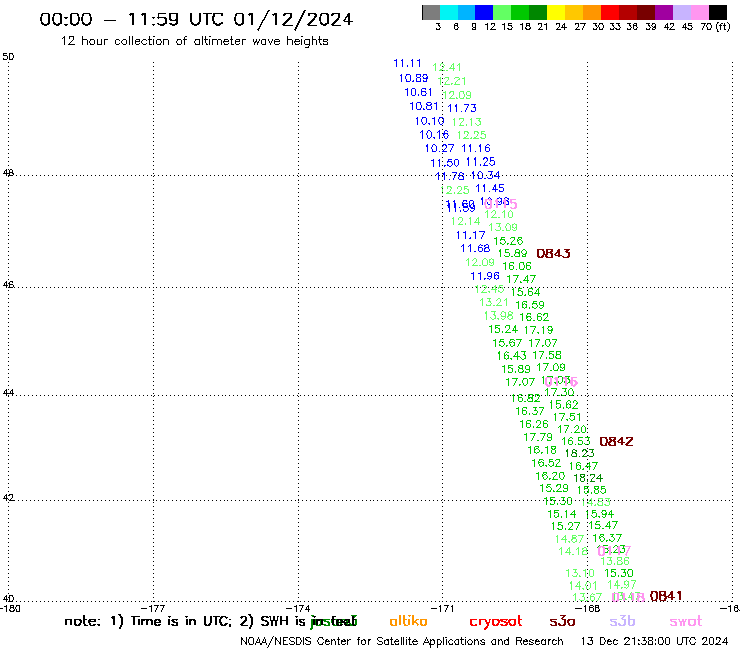Image resolution: width=740 pixels, height=650 pixels.
Task: Click the 15.94 wave height value
Action: click(599, 514)
